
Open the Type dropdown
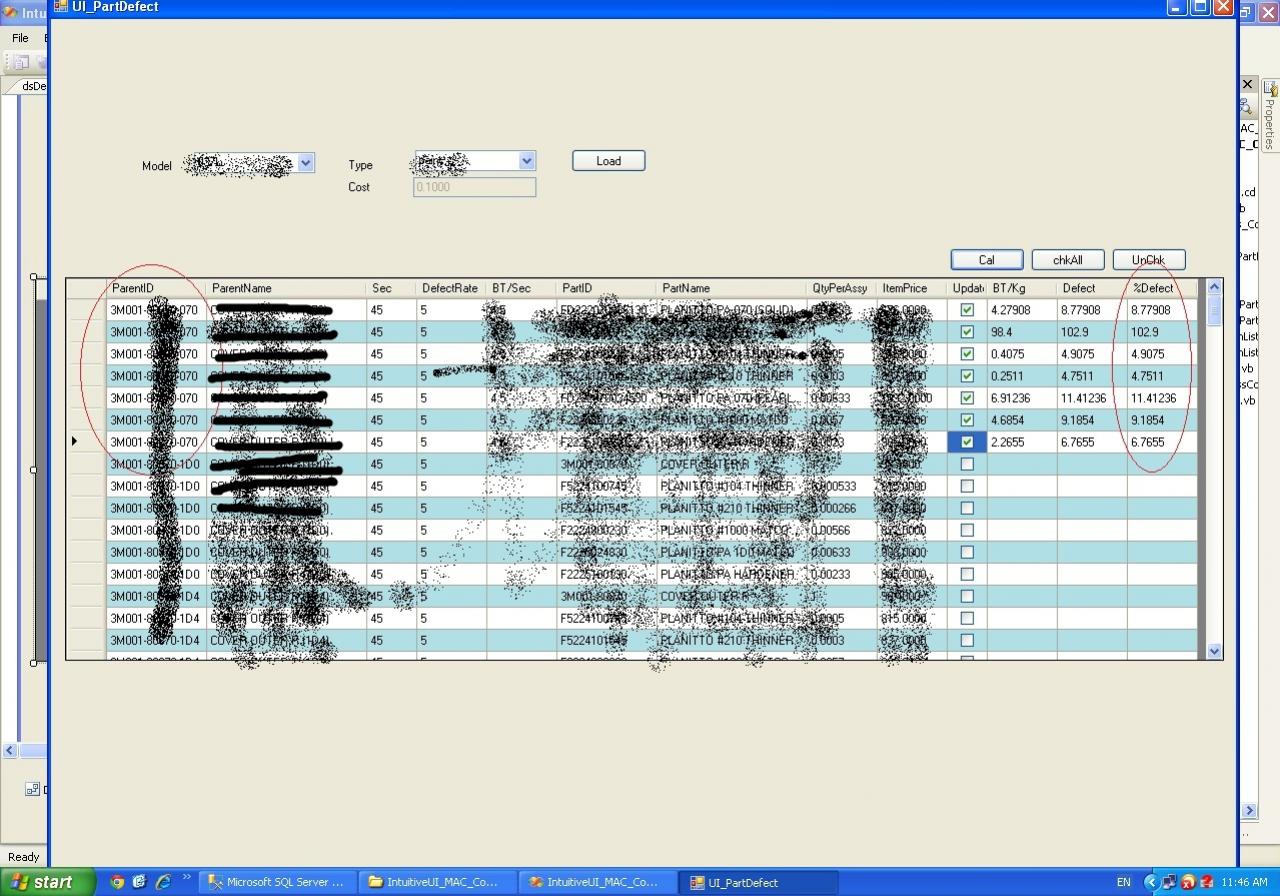click(527, 160)
